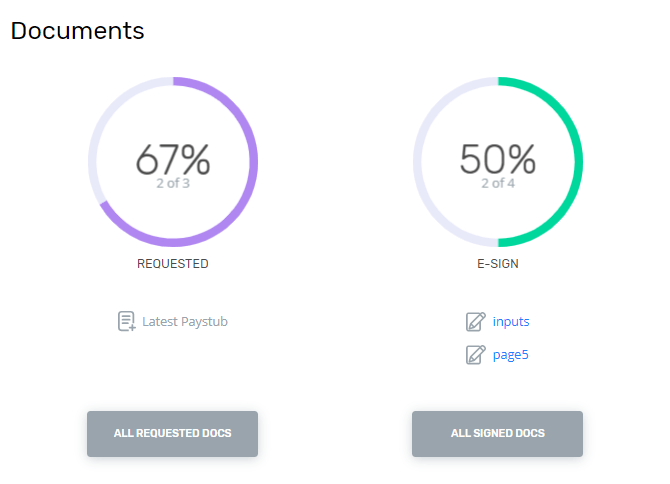
Task: View All Signed Docs
Action: point(497,434)
